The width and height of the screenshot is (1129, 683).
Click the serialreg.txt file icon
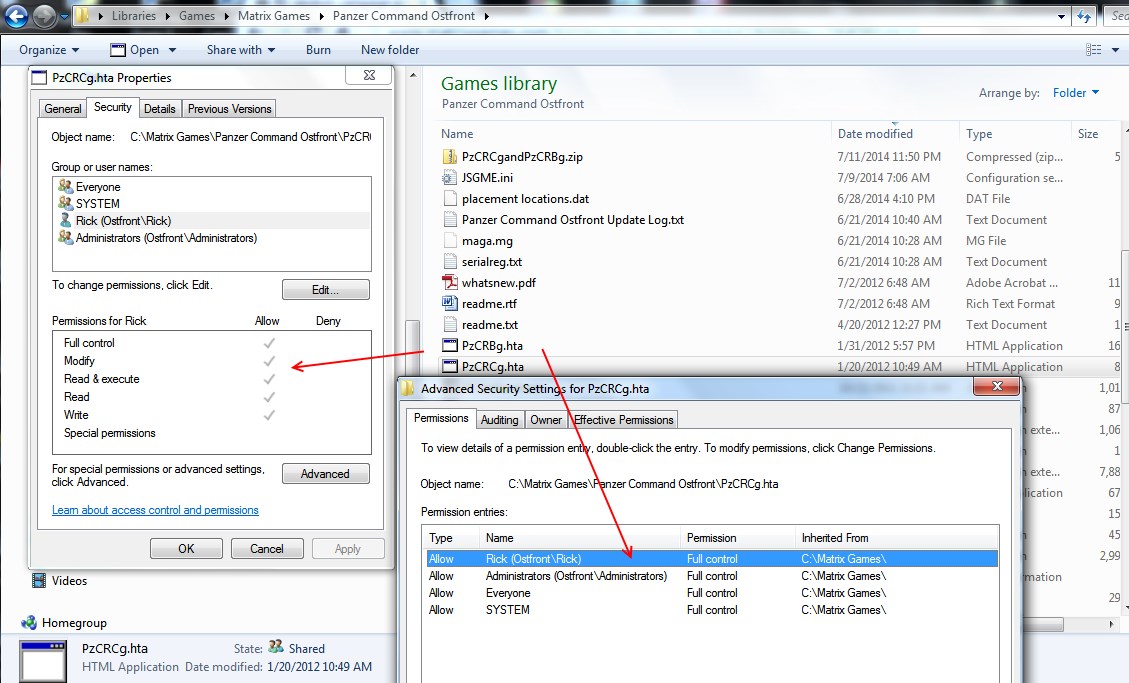pos(449,261)
